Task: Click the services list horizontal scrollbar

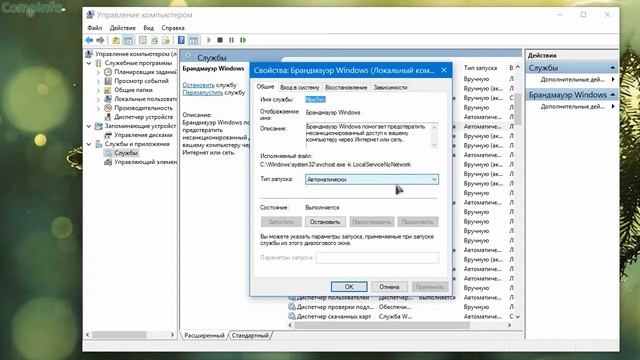Action: point(382,325)
